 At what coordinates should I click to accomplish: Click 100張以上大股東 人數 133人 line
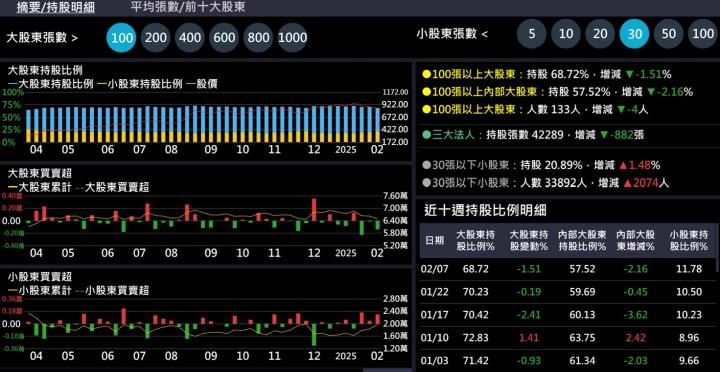click(535, 110)
